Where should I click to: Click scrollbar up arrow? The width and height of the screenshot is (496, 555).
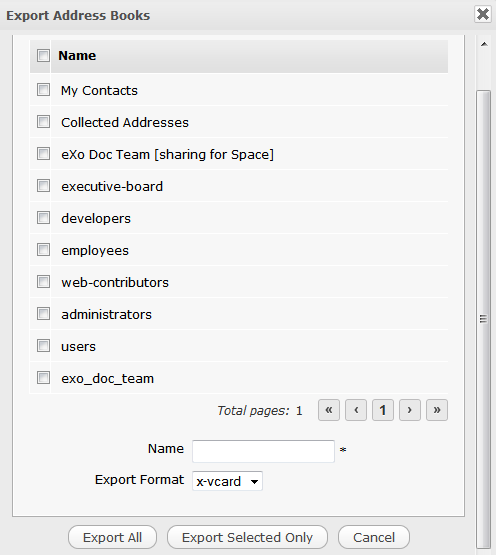[484, 44]
